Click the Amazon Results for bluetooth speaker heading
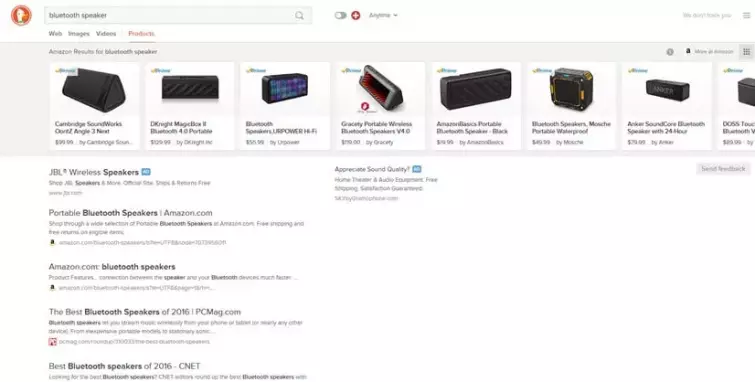This screenshot has width=755, height=382. 103,52
